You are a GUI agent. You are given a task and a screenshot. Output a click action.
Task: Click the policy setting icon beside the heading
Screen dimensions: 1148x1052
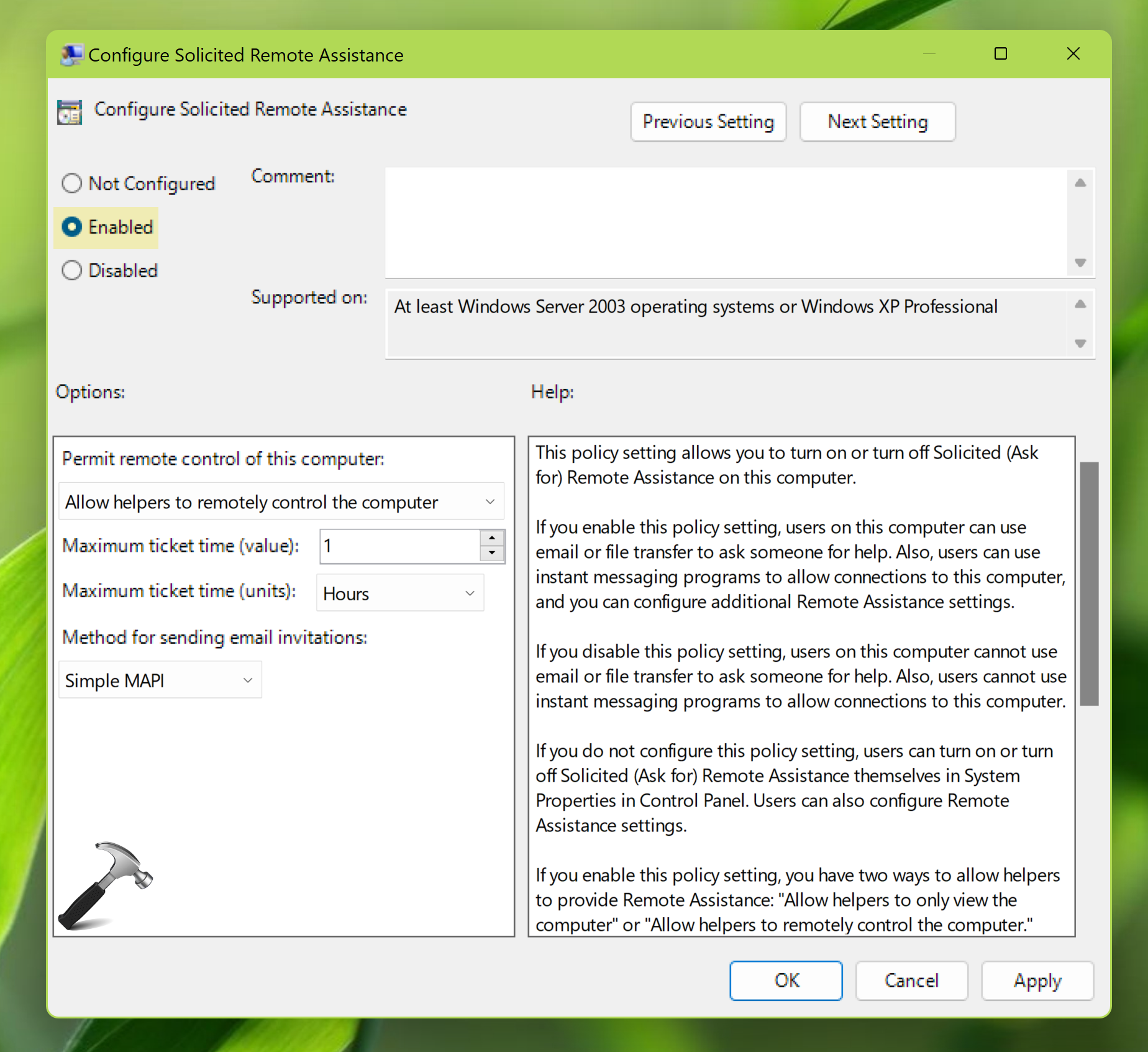(70, 112)
